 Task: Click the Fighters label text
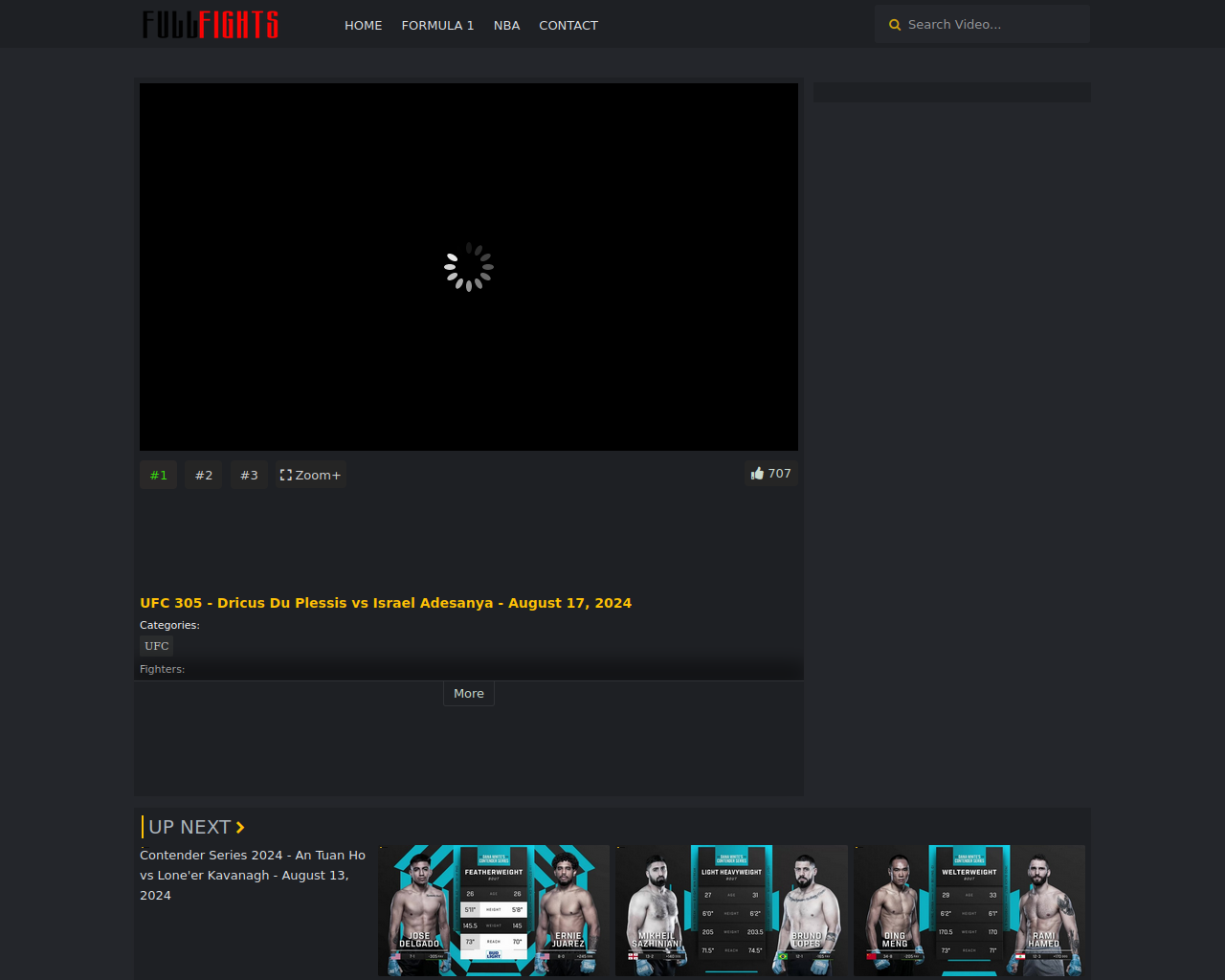pos(162,669)
